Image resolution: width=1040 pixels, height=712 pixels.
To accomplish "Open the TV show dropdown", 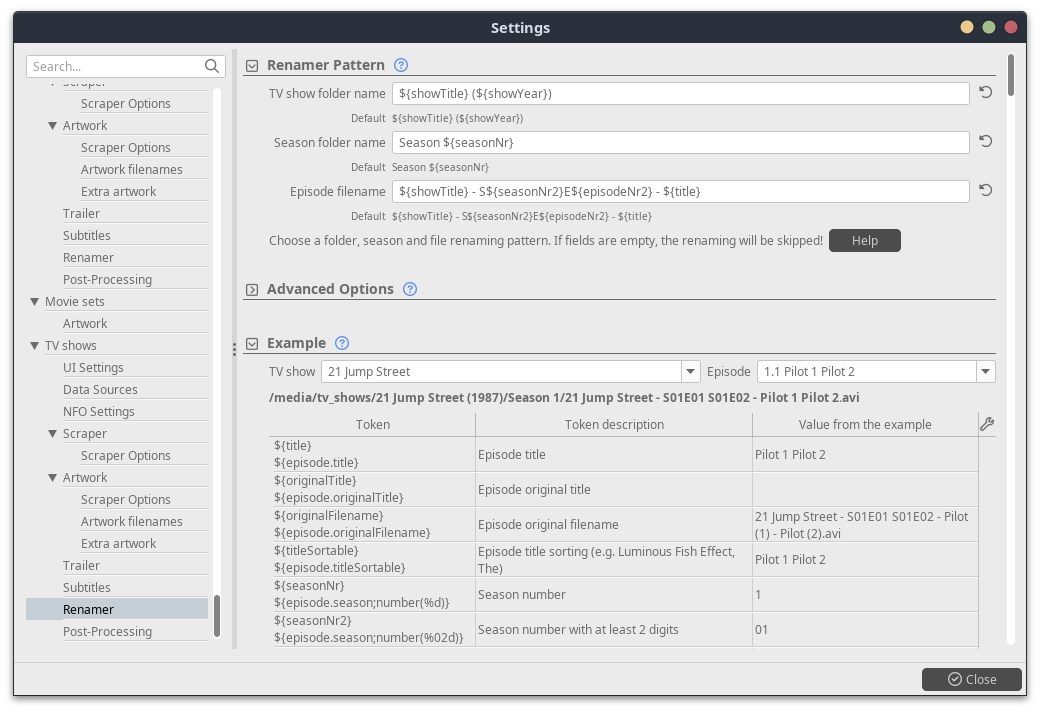I will pos(690,372).
